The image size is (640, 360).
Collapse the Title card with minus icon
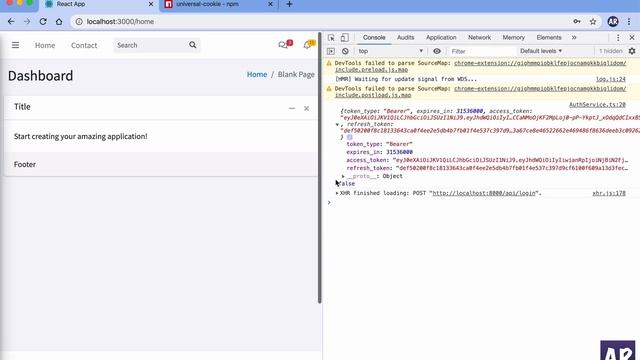pyautogui.click(x=292, y=108)
